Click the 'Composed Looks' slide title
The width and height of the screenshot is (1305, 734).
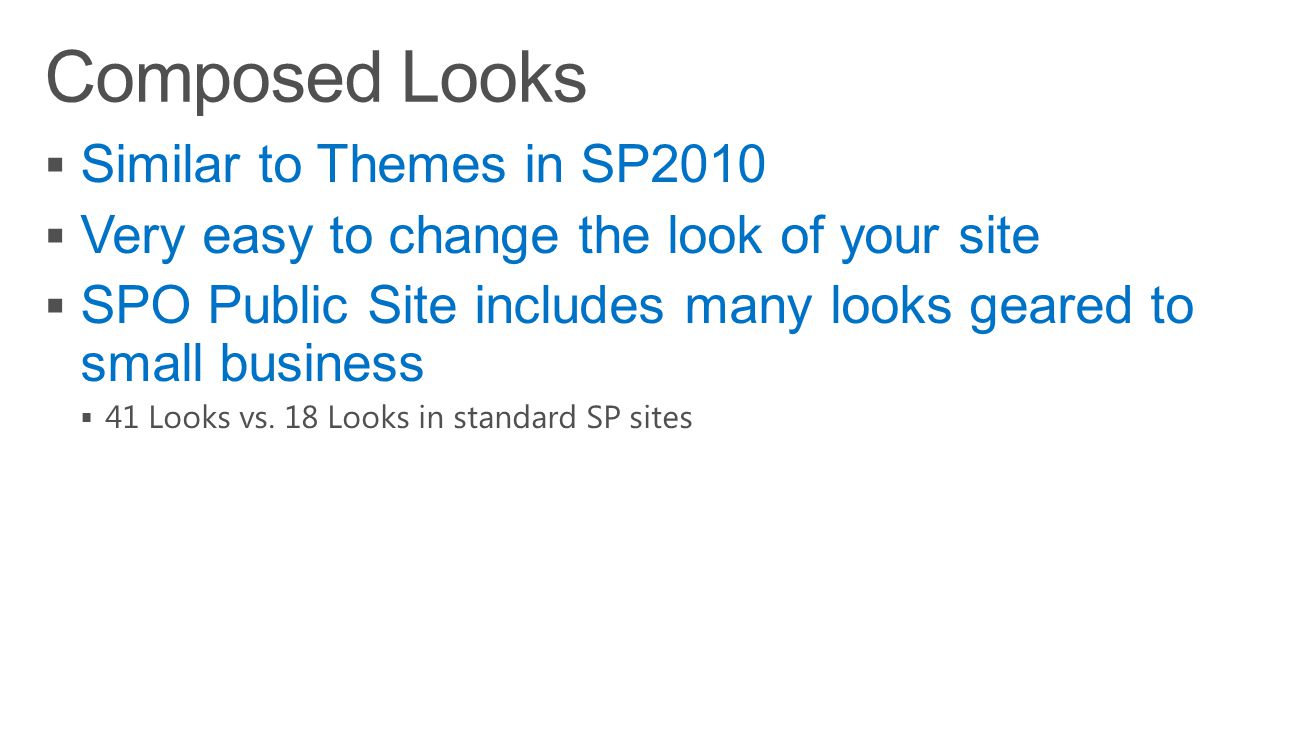pyautogui.click(x=316, y=79)
